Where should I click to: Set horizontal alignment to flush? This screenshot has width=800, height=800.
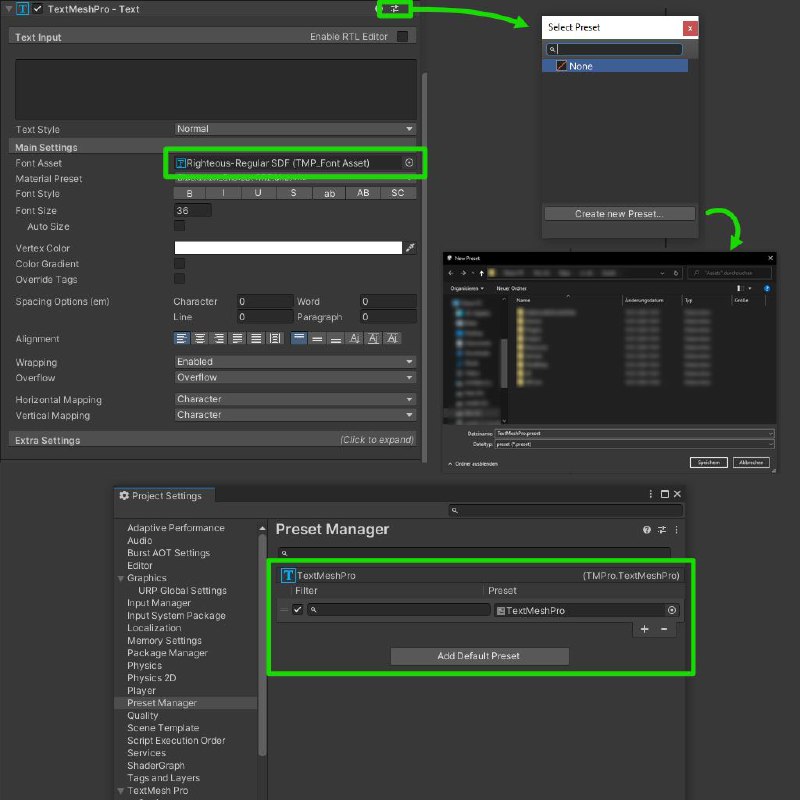click(x=256, y=338)
